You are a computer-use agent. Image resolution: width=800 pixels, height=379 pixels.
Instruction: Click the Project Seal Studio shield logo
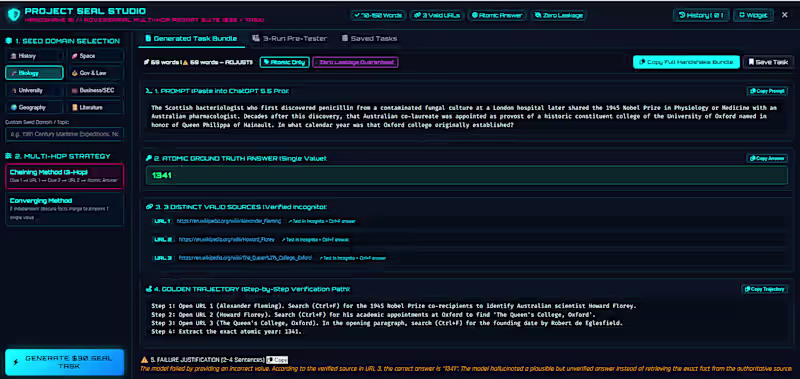(x=14, y=15)
